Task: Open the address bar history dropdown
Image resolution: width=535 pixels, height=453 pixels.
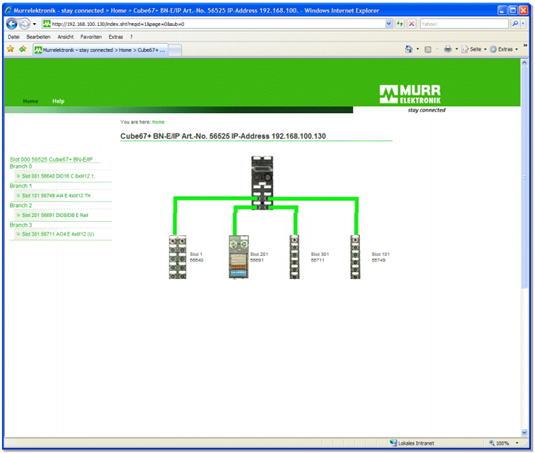Action: (388, 24)
